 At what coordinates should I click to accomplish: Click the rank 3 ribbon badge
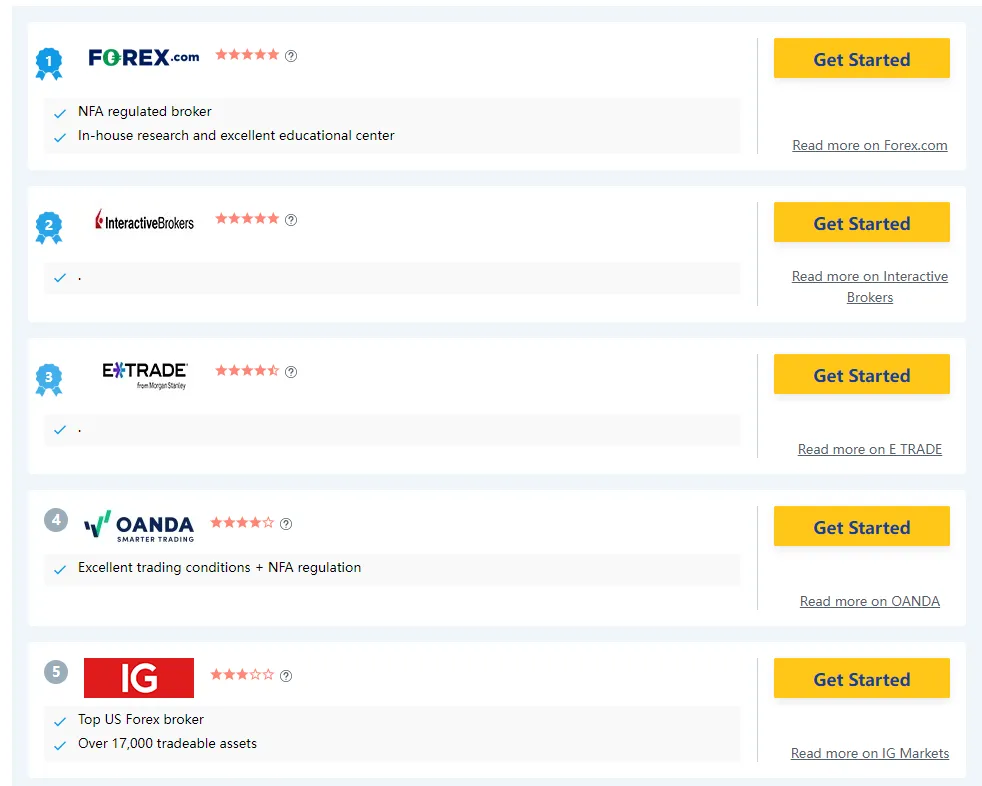tap(49, 380)
